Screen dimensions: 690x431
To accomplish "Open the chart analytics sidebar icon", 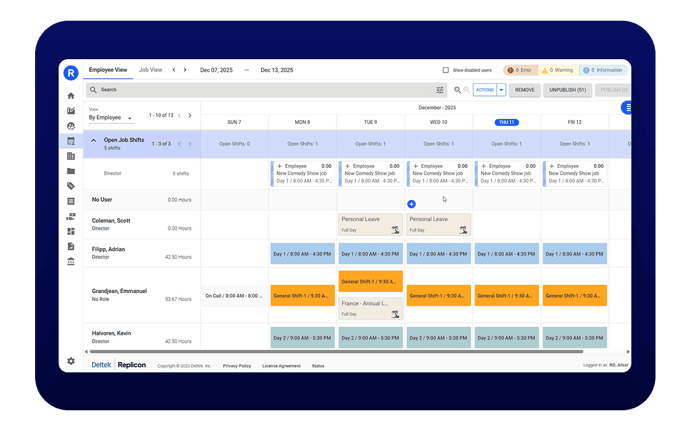I will pos(71,111).
